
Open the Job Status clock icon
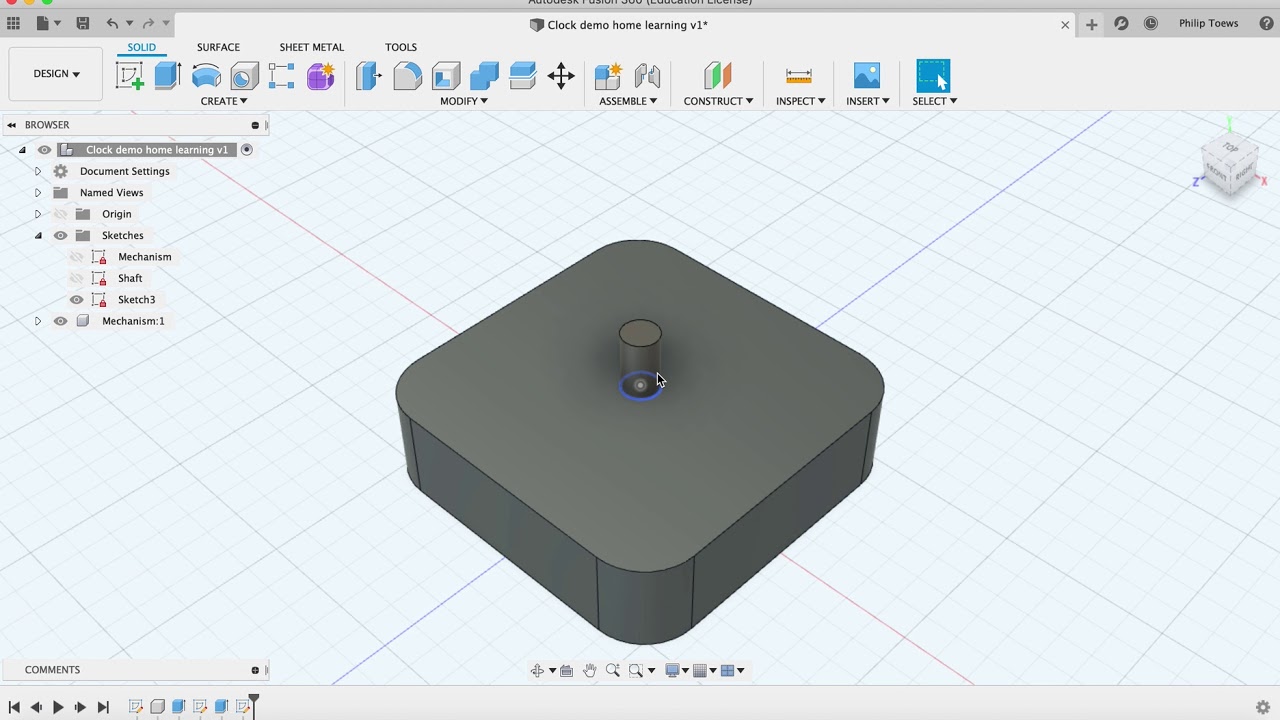tap(1151, 24)
